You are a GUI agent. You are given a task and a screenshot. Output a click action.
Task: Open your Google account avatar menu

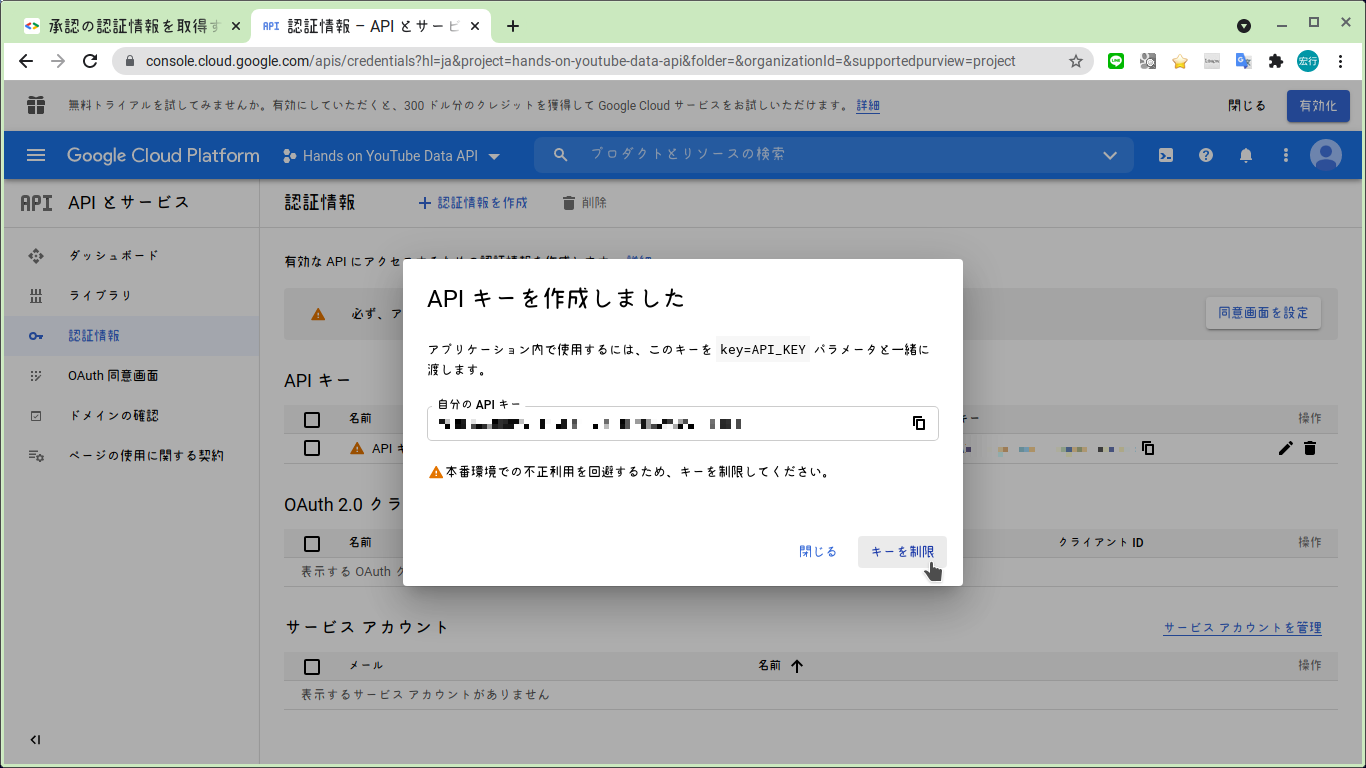[1326, 155]
